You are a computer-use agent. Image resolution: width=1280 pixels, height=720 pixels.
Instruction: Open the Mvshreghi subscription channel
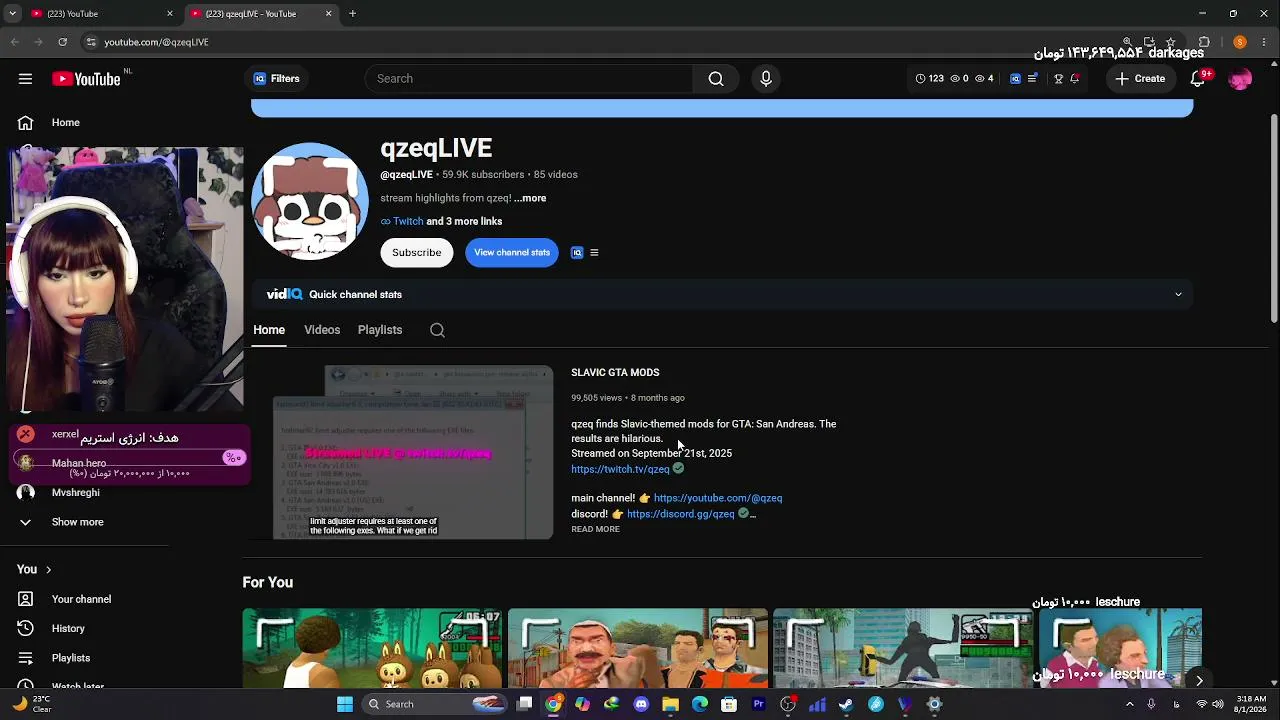tap(75, 493)
